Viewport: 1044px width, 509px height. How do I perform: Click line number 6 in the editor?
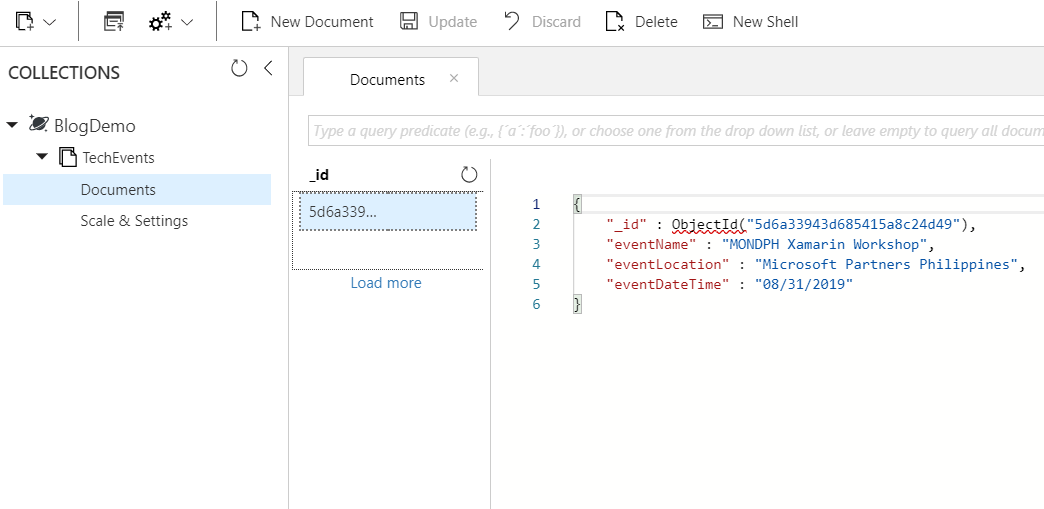(x=537, y=304)
